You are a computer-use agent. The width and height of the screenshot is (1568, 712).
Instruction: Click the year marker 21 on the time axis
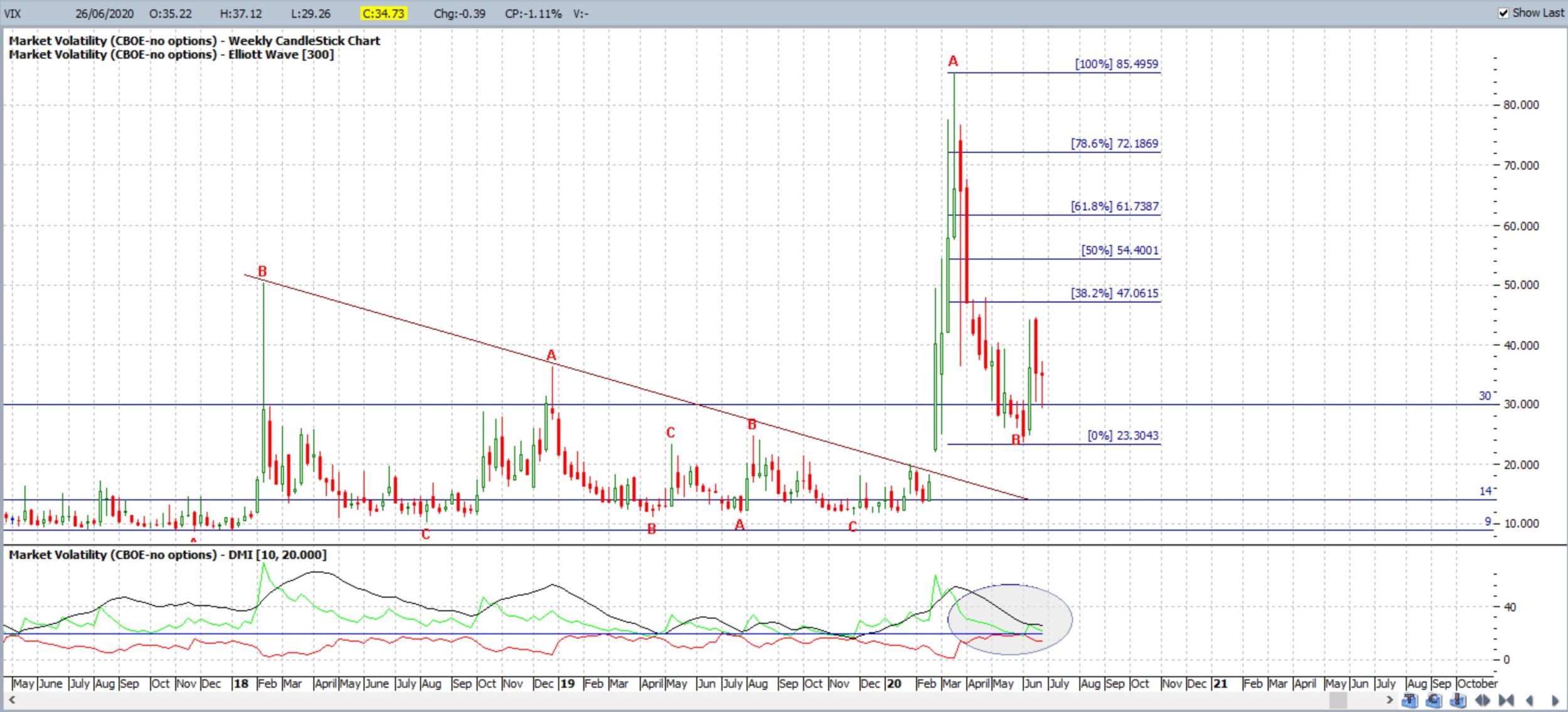(1220, 683)
